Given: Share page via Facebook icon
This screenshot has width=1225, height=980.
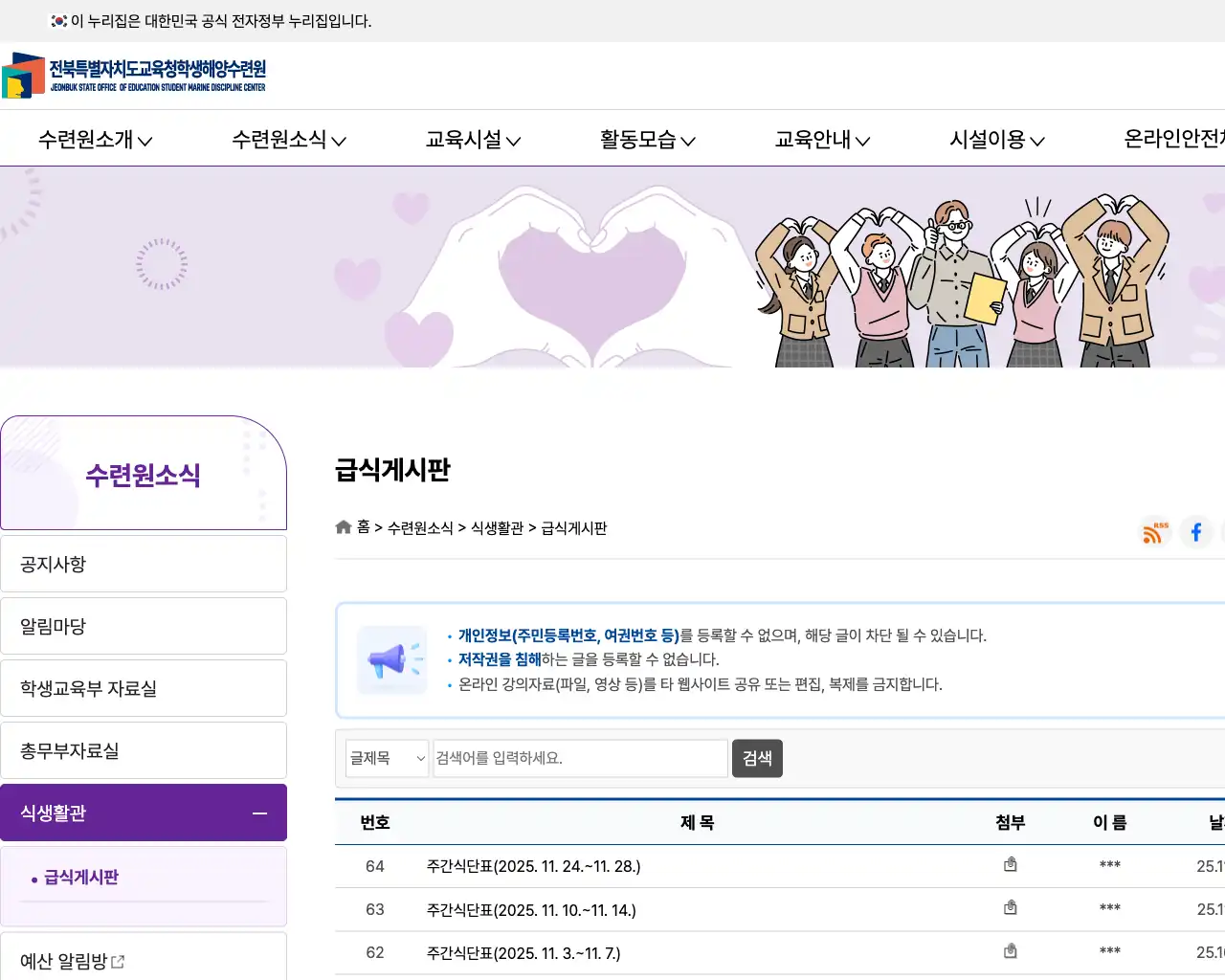Looking at the screenshot, I should click(1195, 532).
